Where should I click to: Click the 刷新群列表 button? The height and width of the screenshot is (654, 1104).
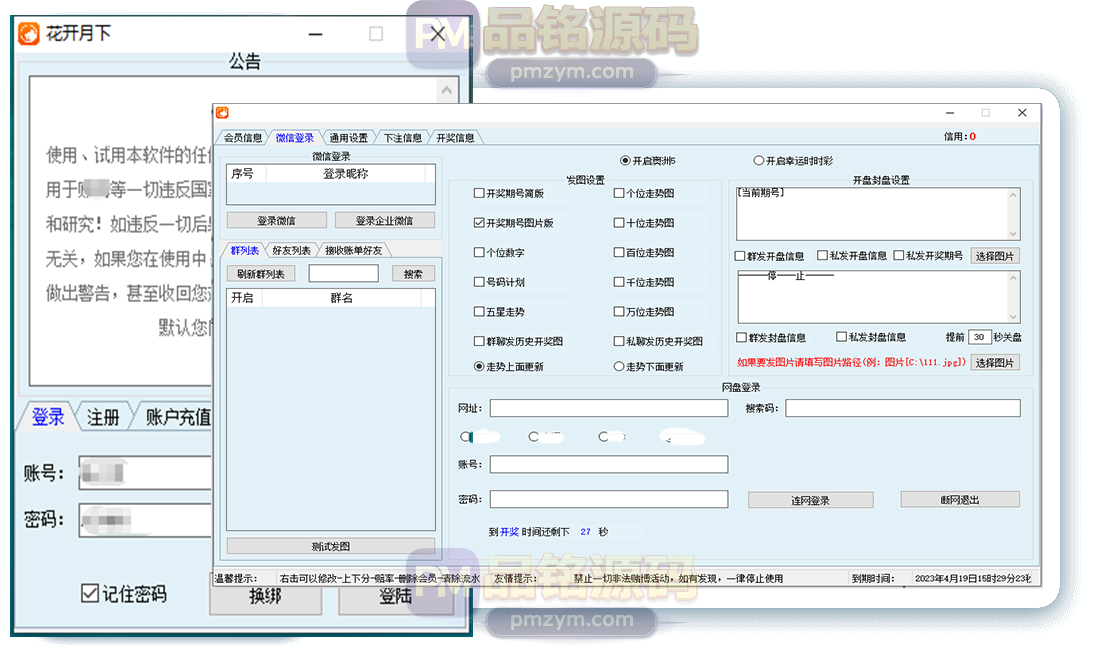[x=261, y=274]
